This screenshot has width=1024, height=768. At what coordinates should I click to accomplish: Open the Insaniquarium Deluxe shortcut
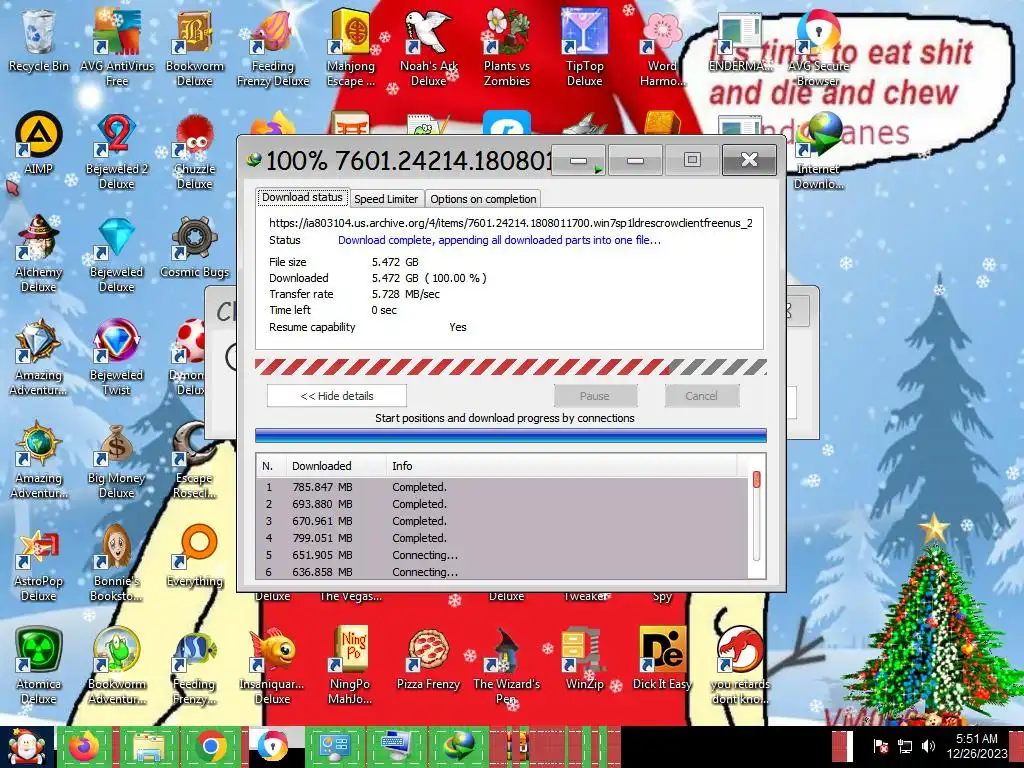[x=272, y=666]
